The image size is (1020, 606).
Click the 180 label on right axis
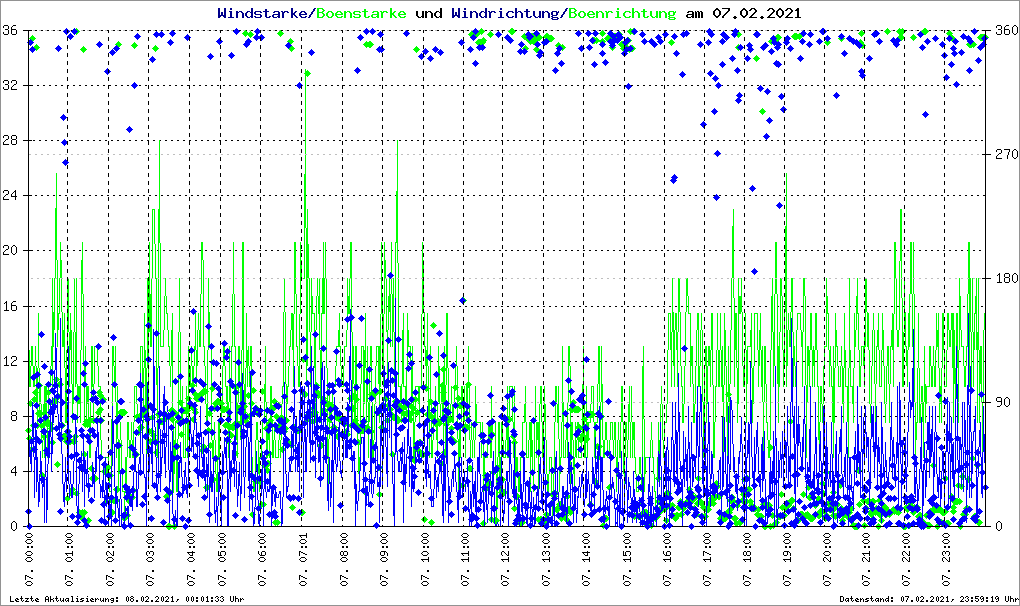click(x=1003, y=278)
